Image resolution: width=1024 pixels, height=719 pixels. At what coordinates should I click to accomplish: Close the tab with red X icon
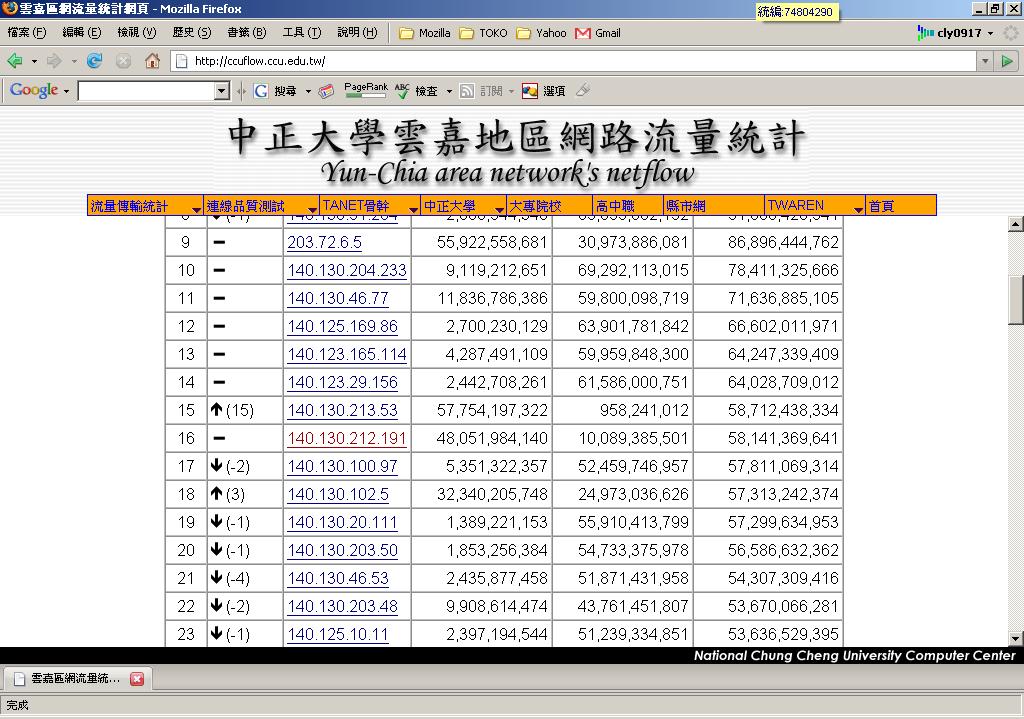point(137,679)
